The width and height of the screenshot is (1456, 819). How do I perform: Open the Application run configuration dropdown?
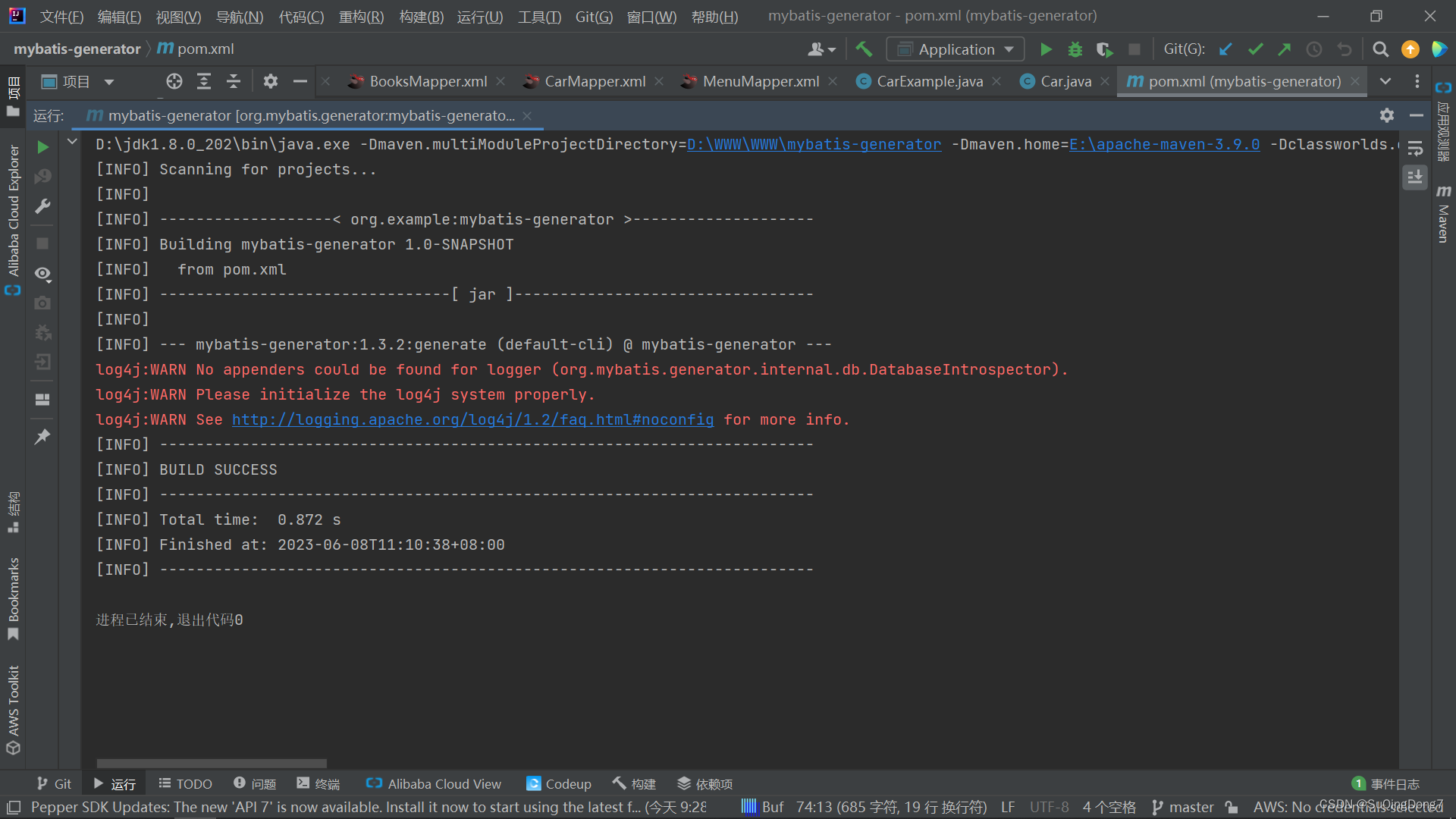(955, 49)
